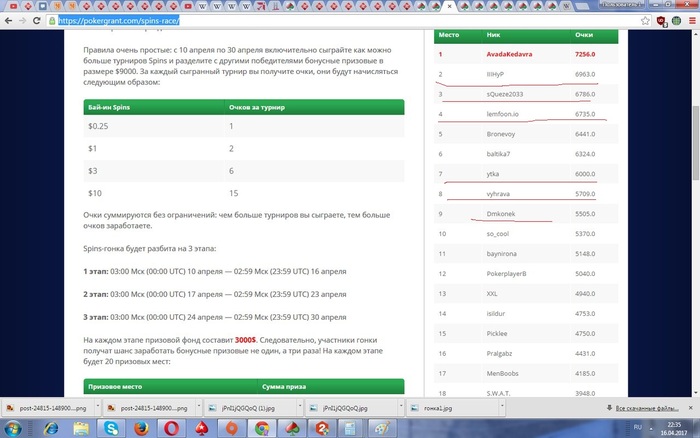Click score 7256.0 in the leaderboard

point(585,54)
